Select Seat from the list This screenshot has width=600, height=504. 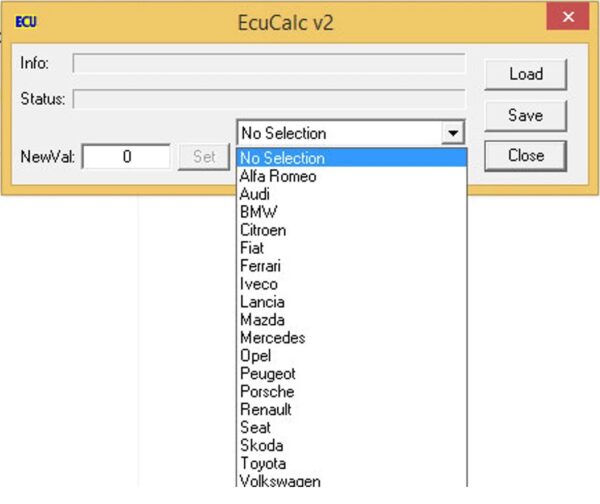[352, 428]
